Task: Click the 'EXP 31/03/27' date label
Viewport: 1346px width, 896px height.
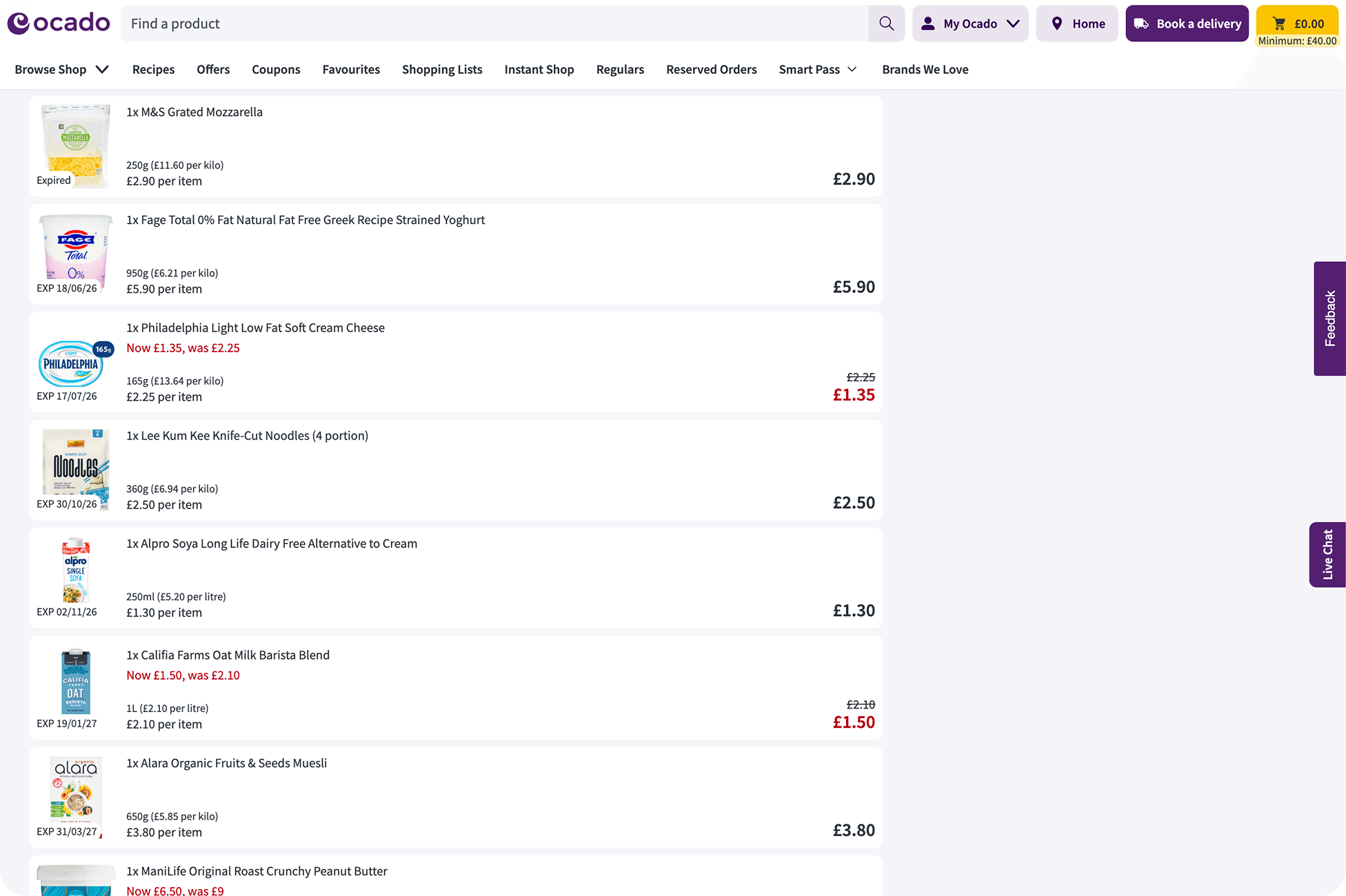Action: 67,831
